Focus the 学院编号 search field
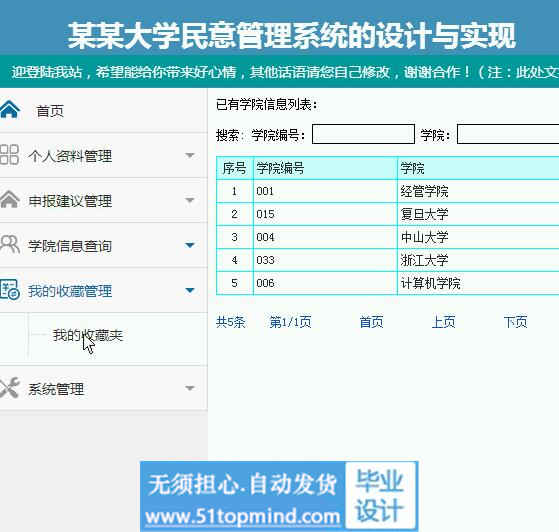The width and height of the screenshot is (559, 532). tap(363, 134)
